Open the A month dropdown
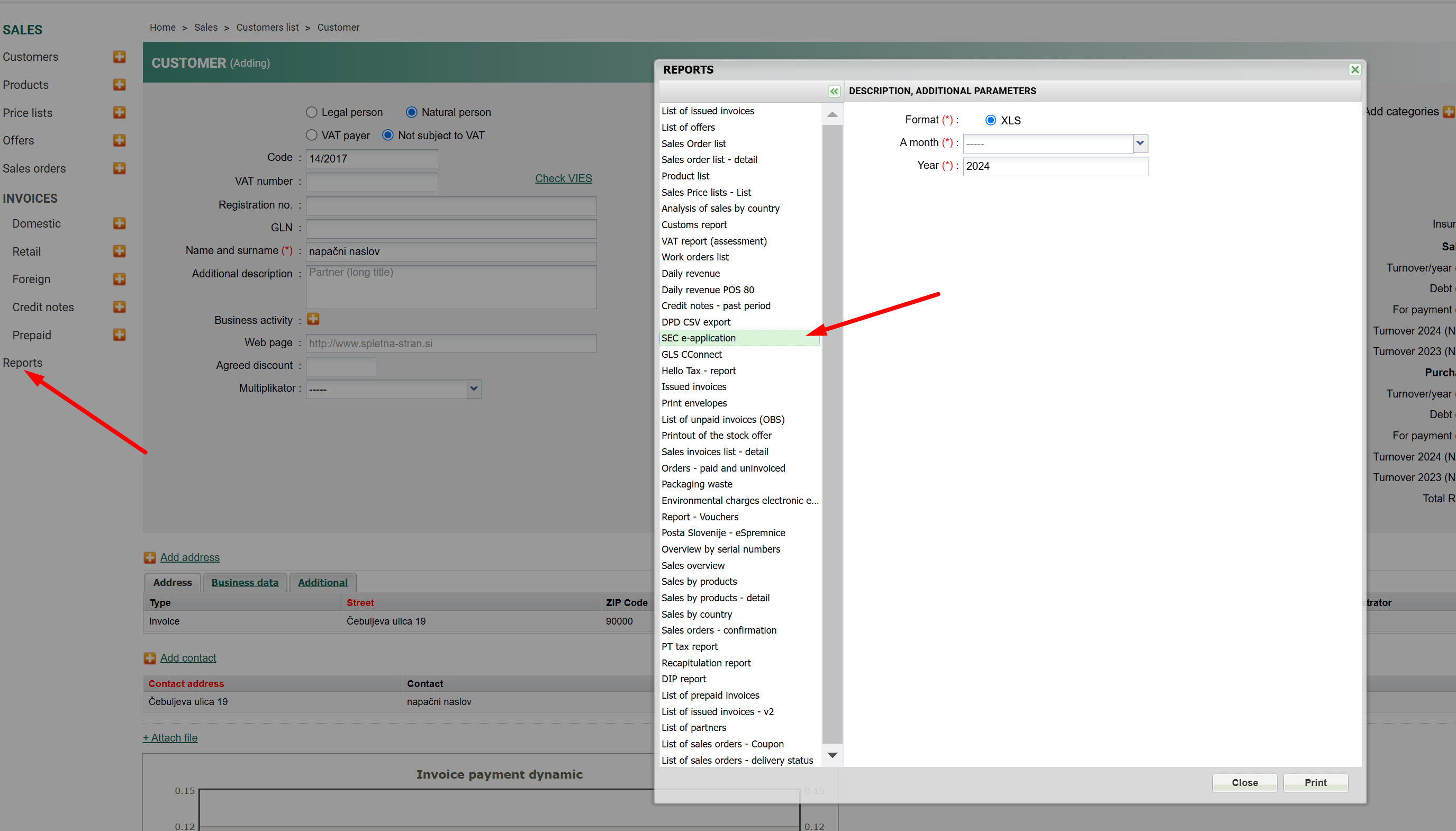Viewport: 1456px width, 831px height. pyautogui.click(x=1140, y=143)
